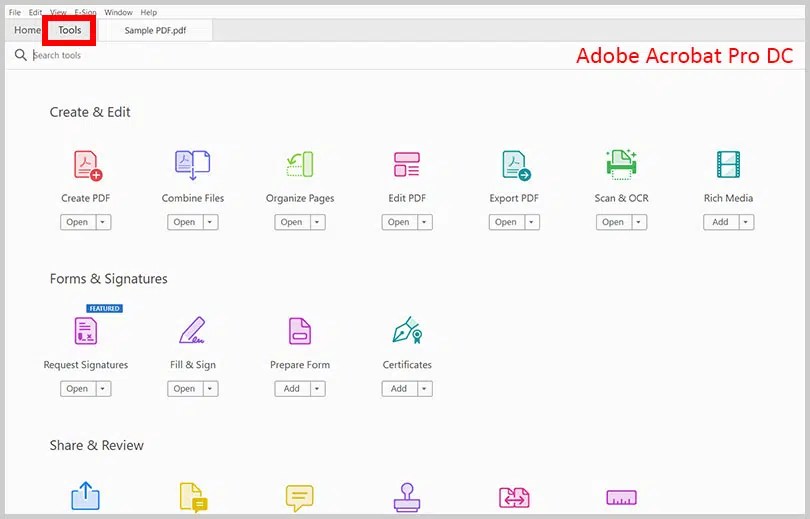Click Open under Request Signatures
Screen dimensions: 810x519
[77, 388]
